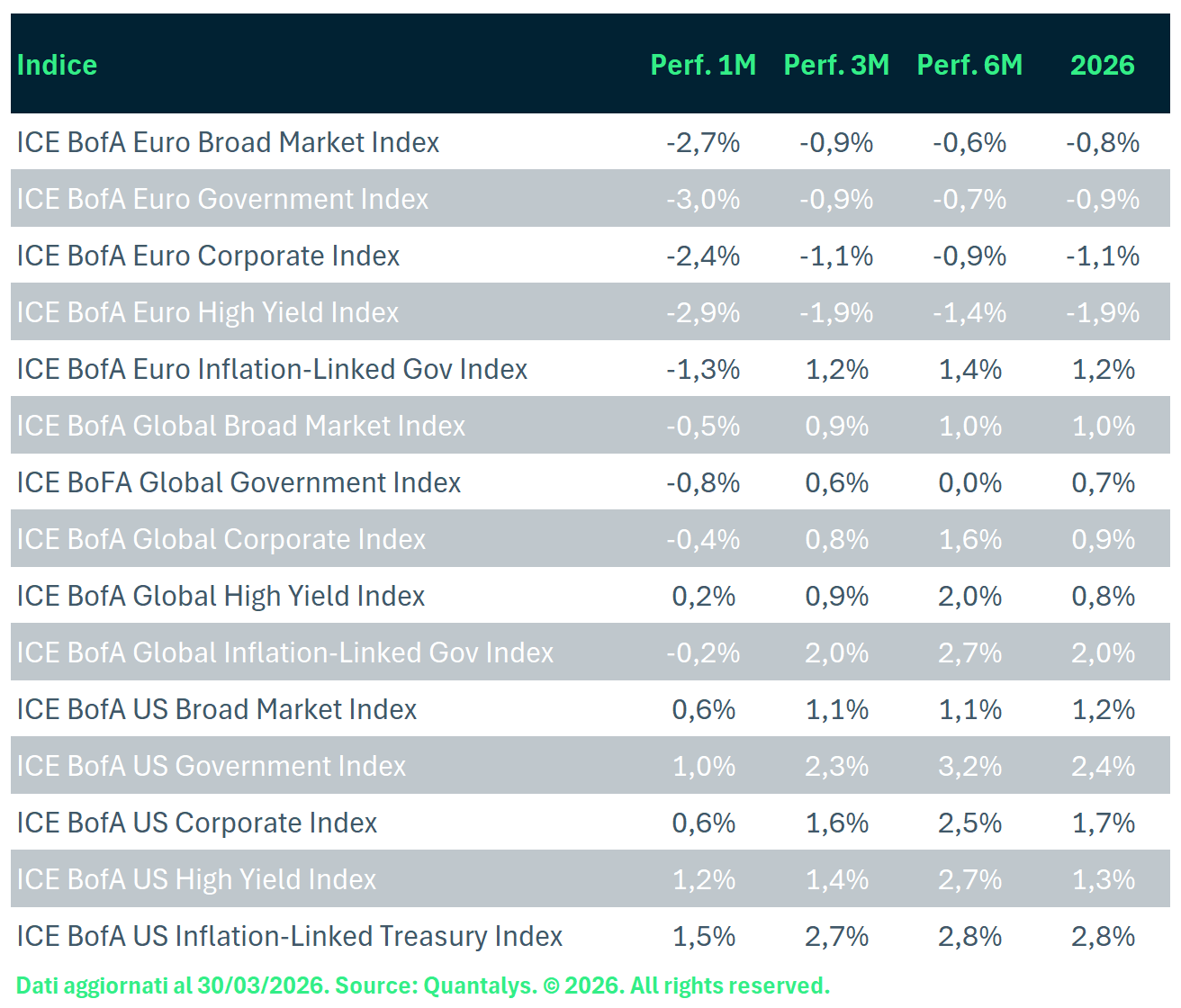
Task: Click the Perf. 6M column header
Action: tap(969, 65)
